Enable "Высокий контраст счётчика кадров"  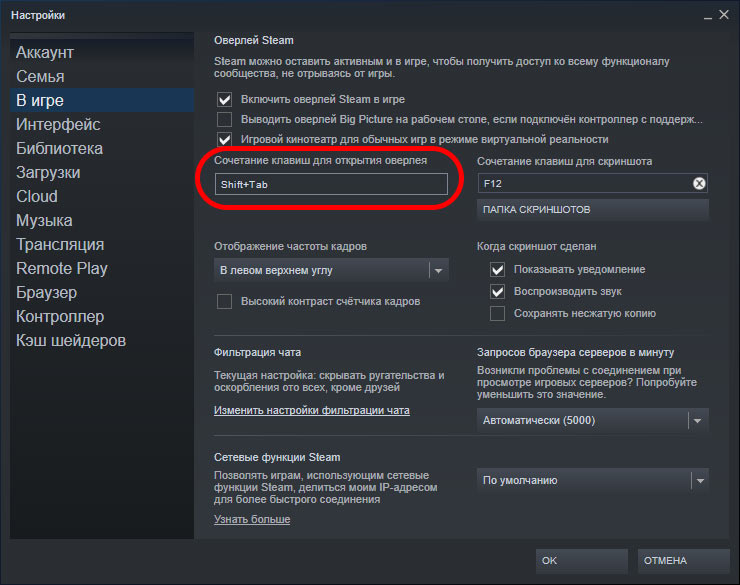(x=225, y=301)
